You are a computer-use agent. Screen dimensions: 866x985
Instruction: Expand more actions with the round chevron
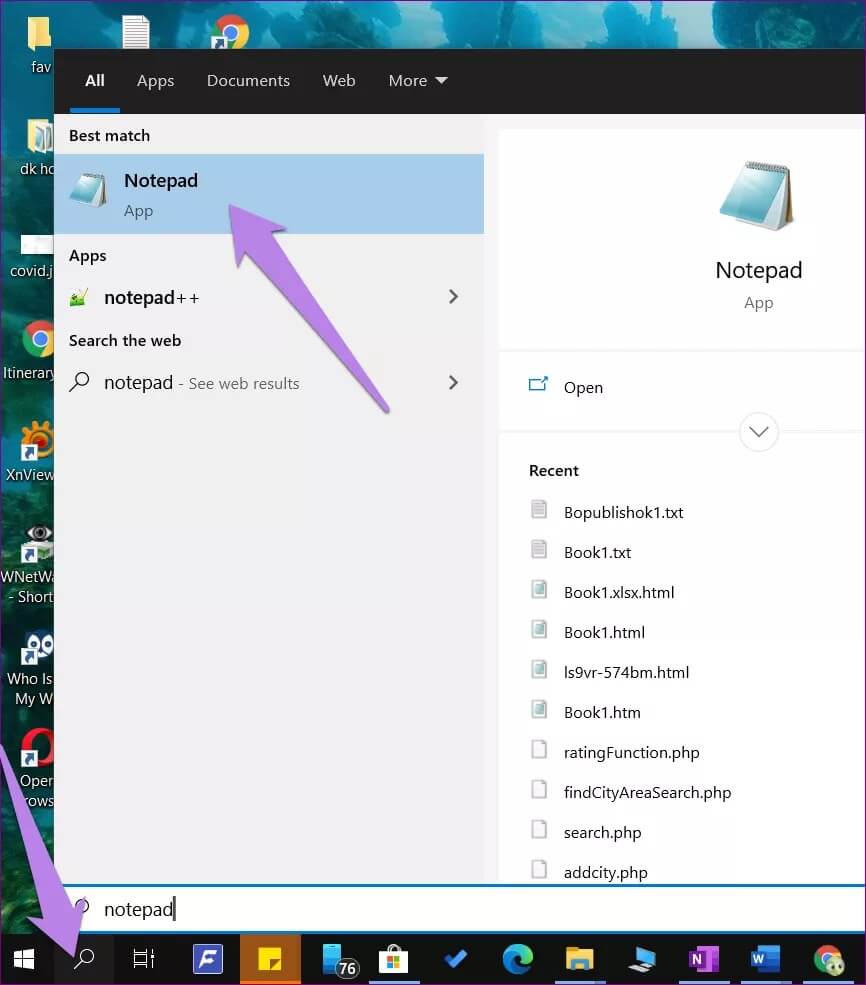coord(759,432)
